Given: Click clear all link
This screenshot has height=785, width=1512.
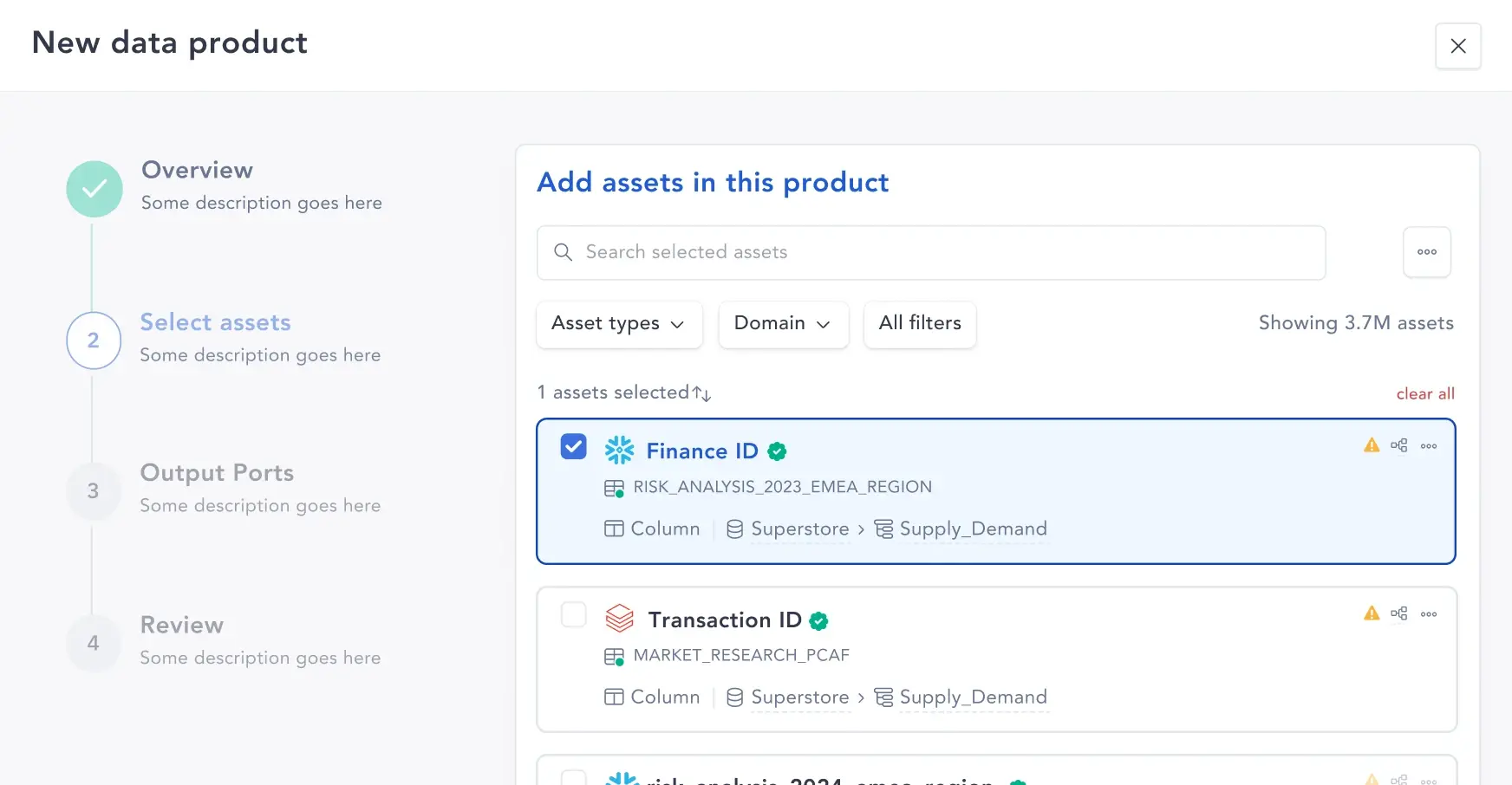Looking at the screenshot, I should 1425,394.
